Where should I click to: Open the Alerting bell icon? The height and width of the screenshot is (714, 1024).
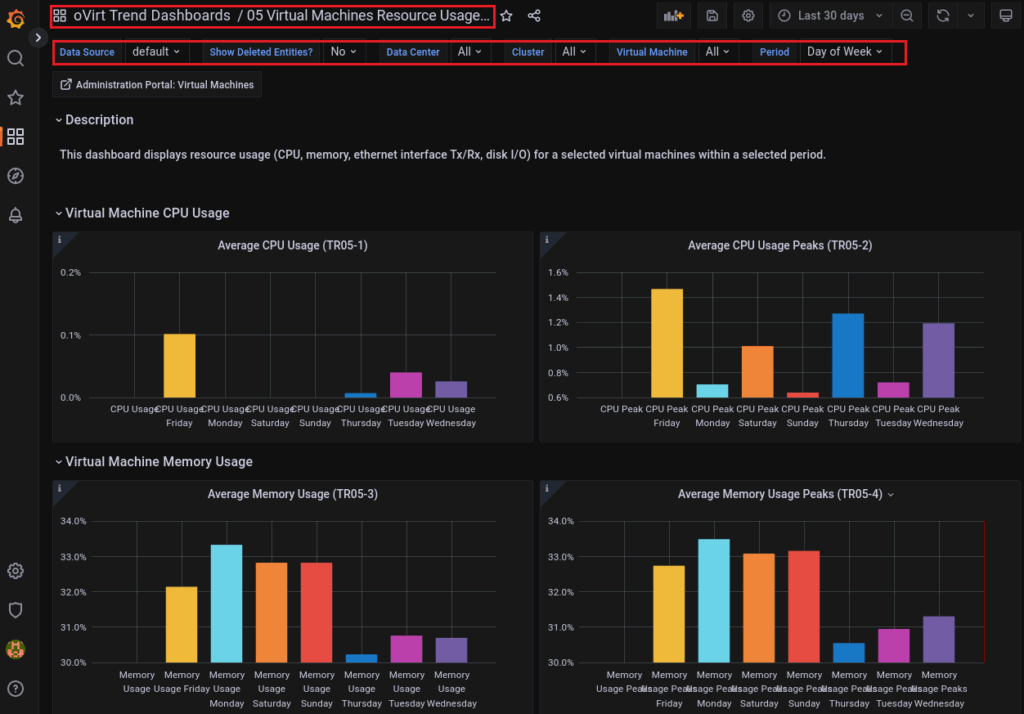tap(16, 215)
